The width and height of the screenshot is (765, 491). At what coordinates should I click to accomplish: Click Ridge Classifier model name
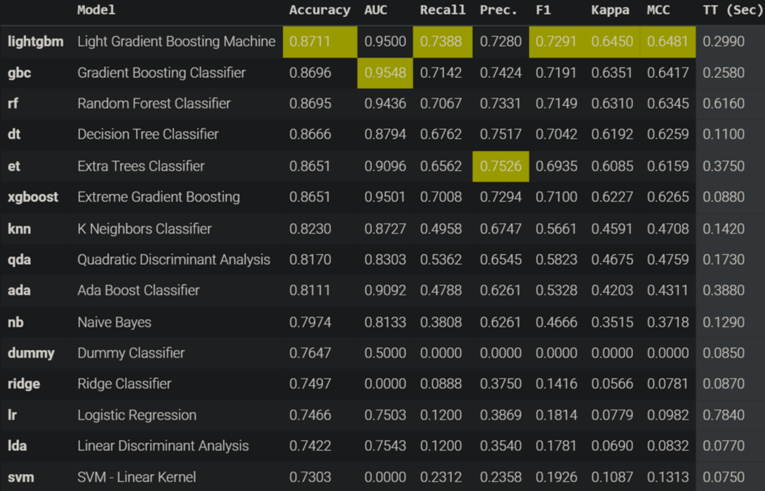click(x=124, y=384)
